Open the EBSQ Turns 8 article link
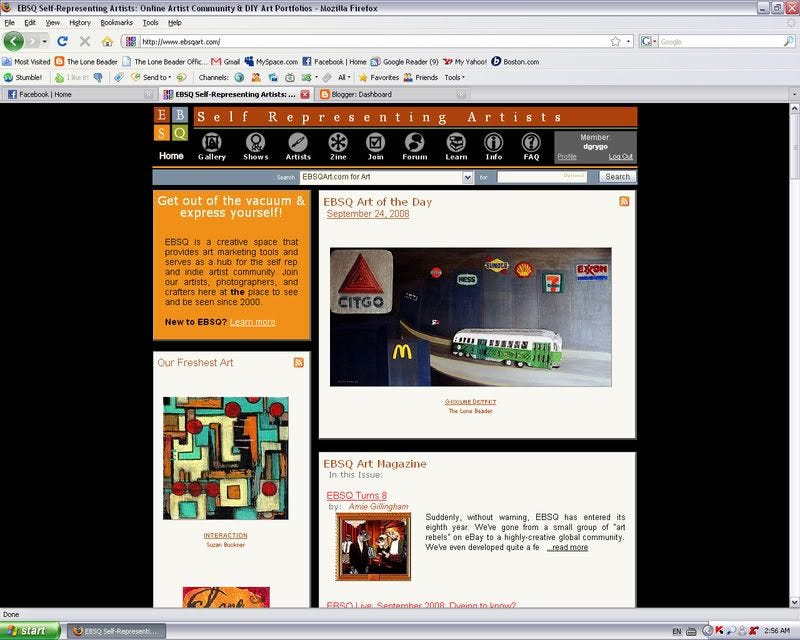The height and width of the screenshot is (640, 800). tap(356, 495)
